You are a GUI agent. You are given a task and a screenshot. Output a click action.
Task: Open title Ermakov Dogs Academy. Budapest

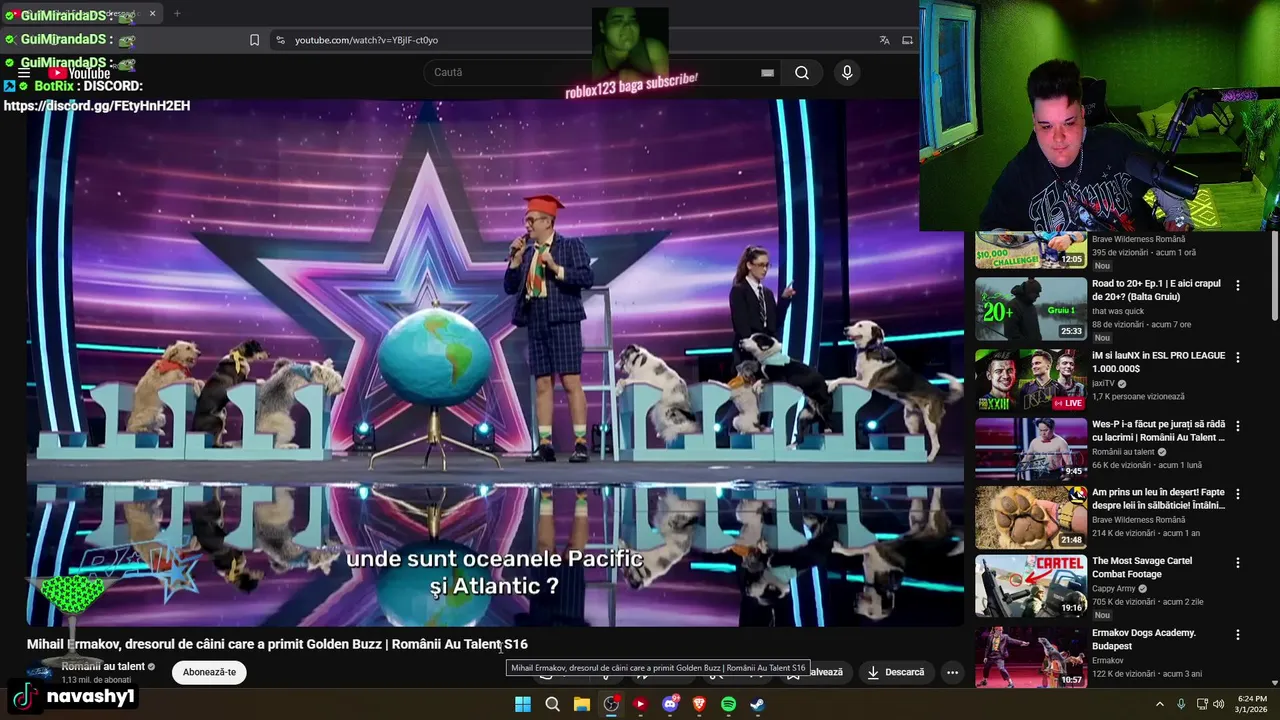click(x=1144, y=639)
